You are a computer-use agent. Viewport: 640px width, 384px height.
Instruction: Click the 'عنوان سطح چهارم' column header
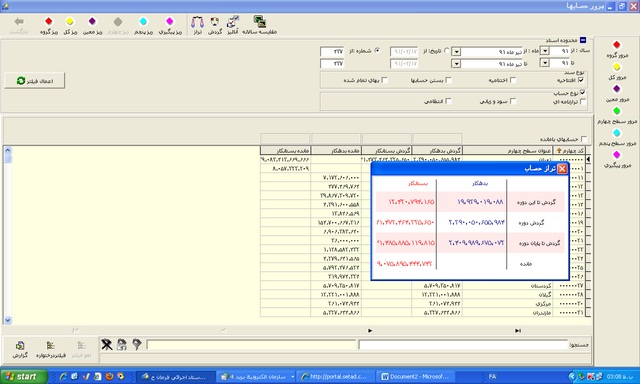(508, 151)
